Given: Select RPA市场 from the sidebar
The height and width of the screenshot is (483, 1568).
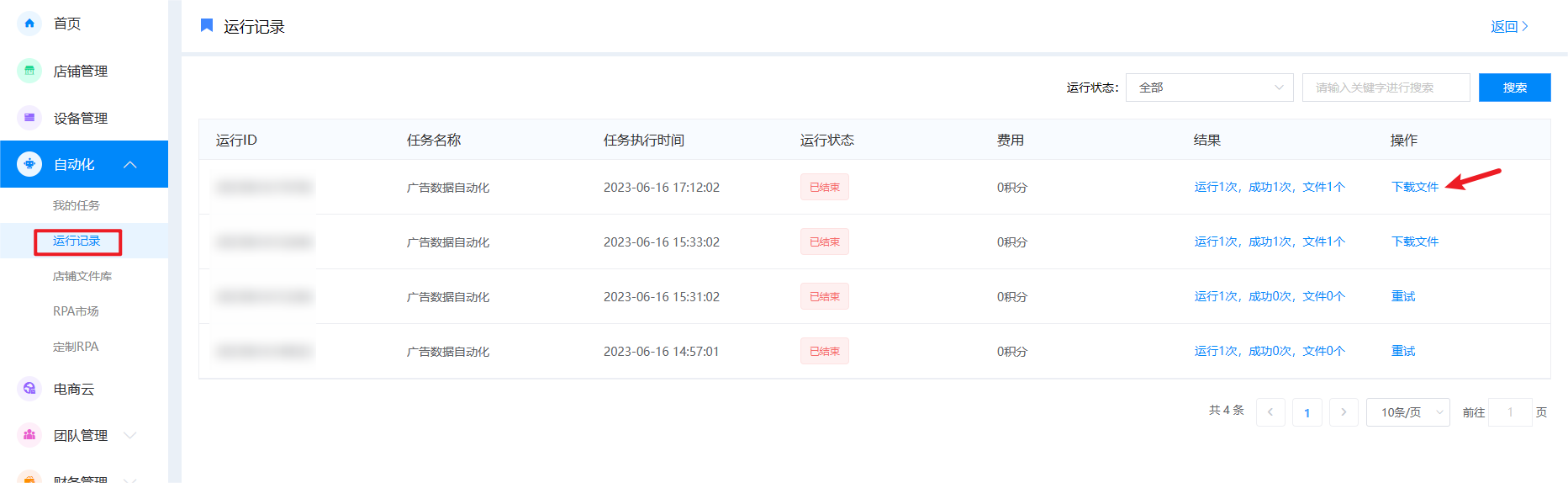Looking at the screenshot, I should coord(76,311).
